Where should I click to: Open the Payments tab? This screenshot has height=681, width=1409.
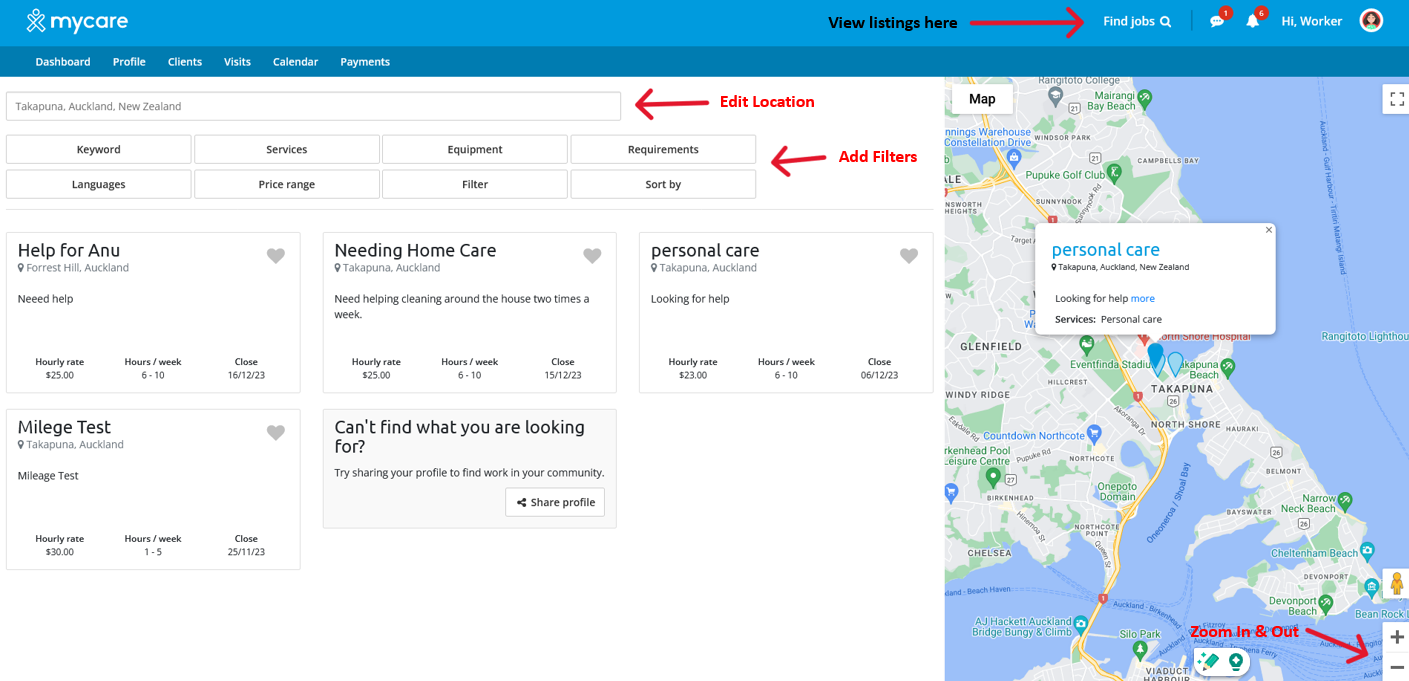point(365,62)
